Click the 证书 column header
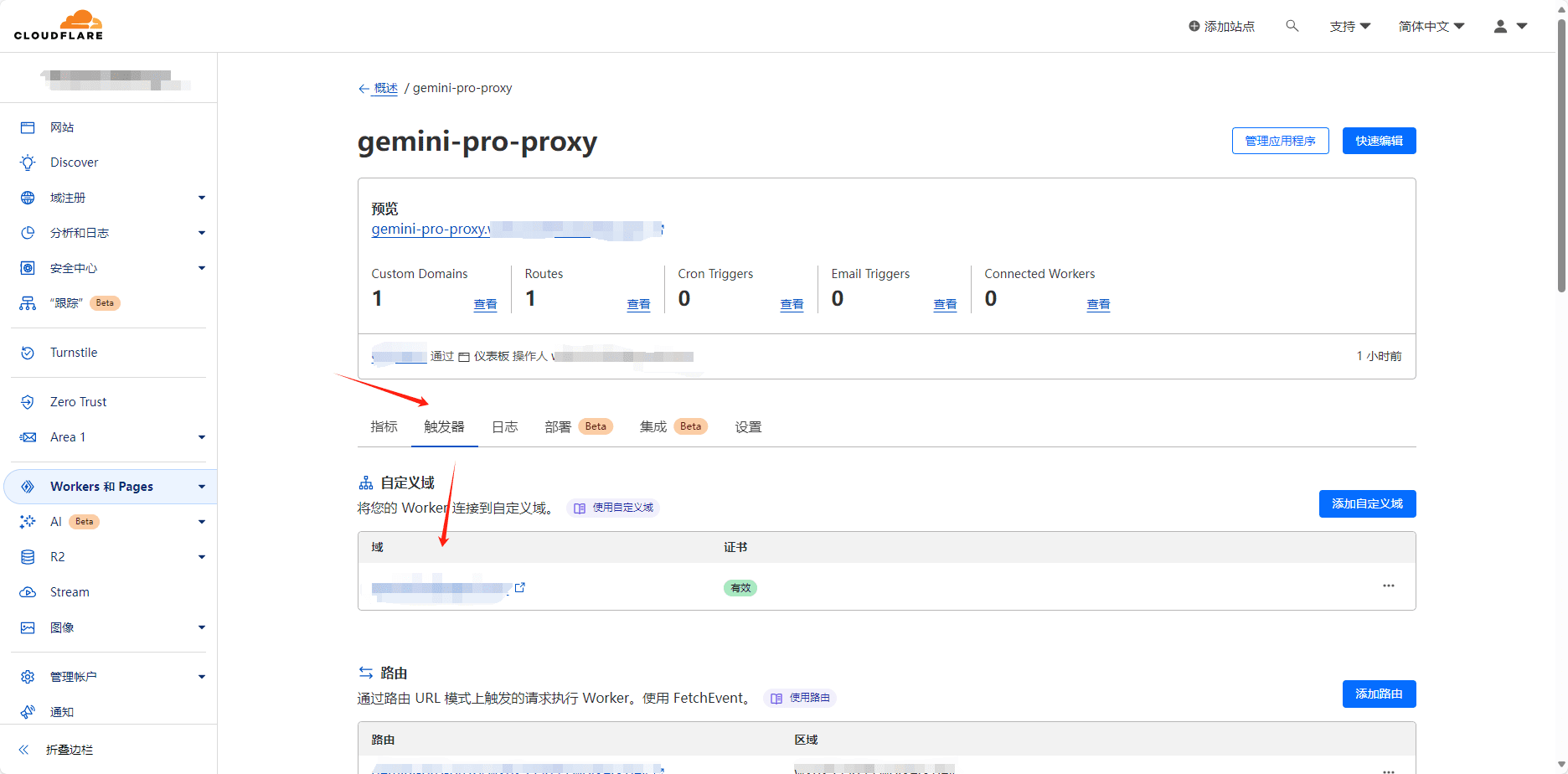Image resolution: width=1568 pixels, height=774 pixels. point(735,547)
